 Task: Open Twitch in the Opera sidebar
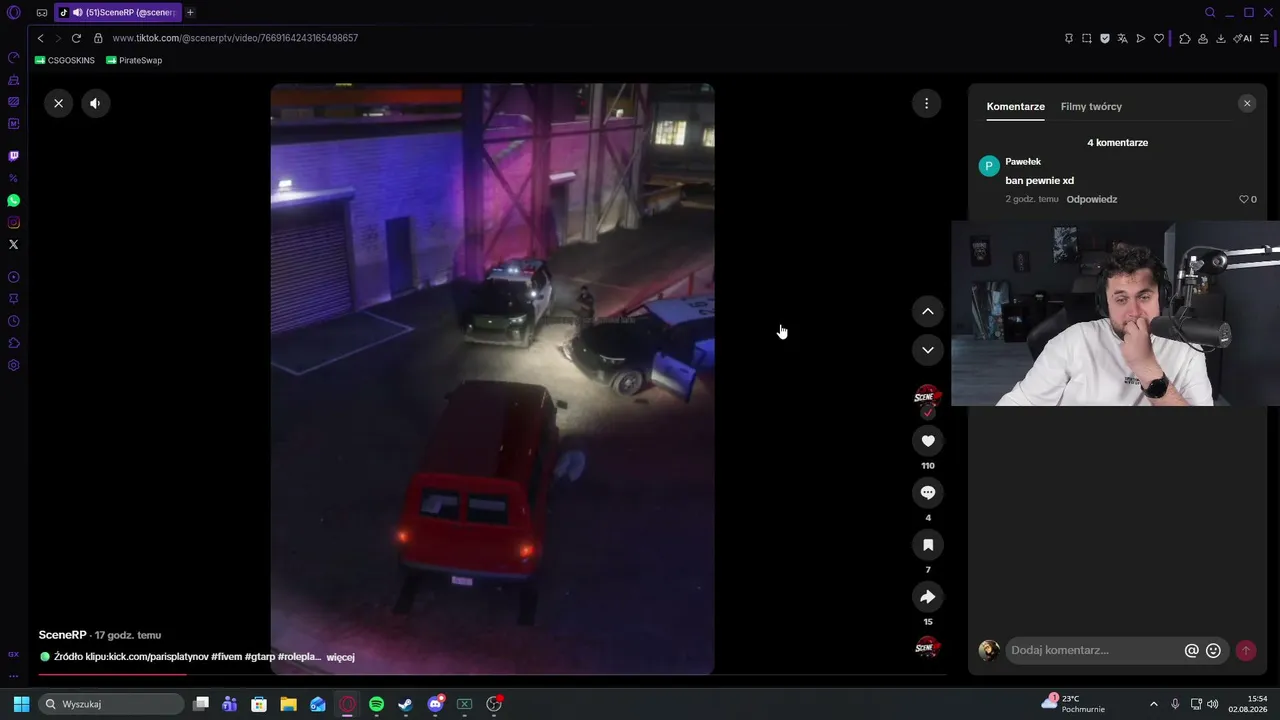point(14,156)
